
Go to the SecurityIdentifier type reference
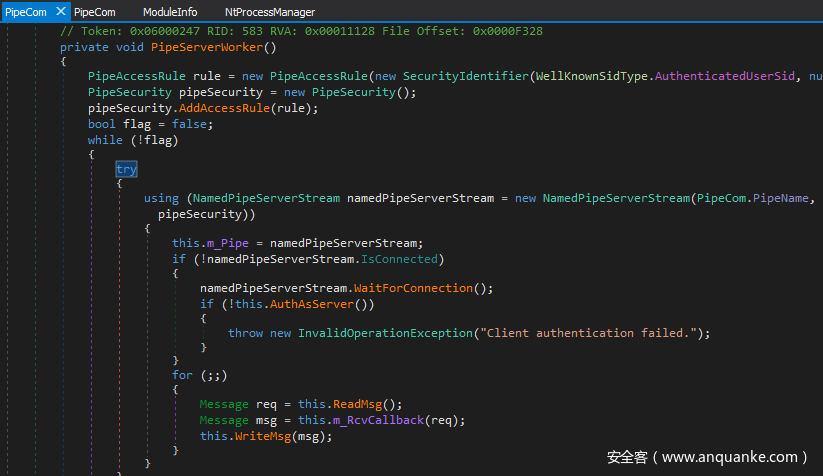465,76
